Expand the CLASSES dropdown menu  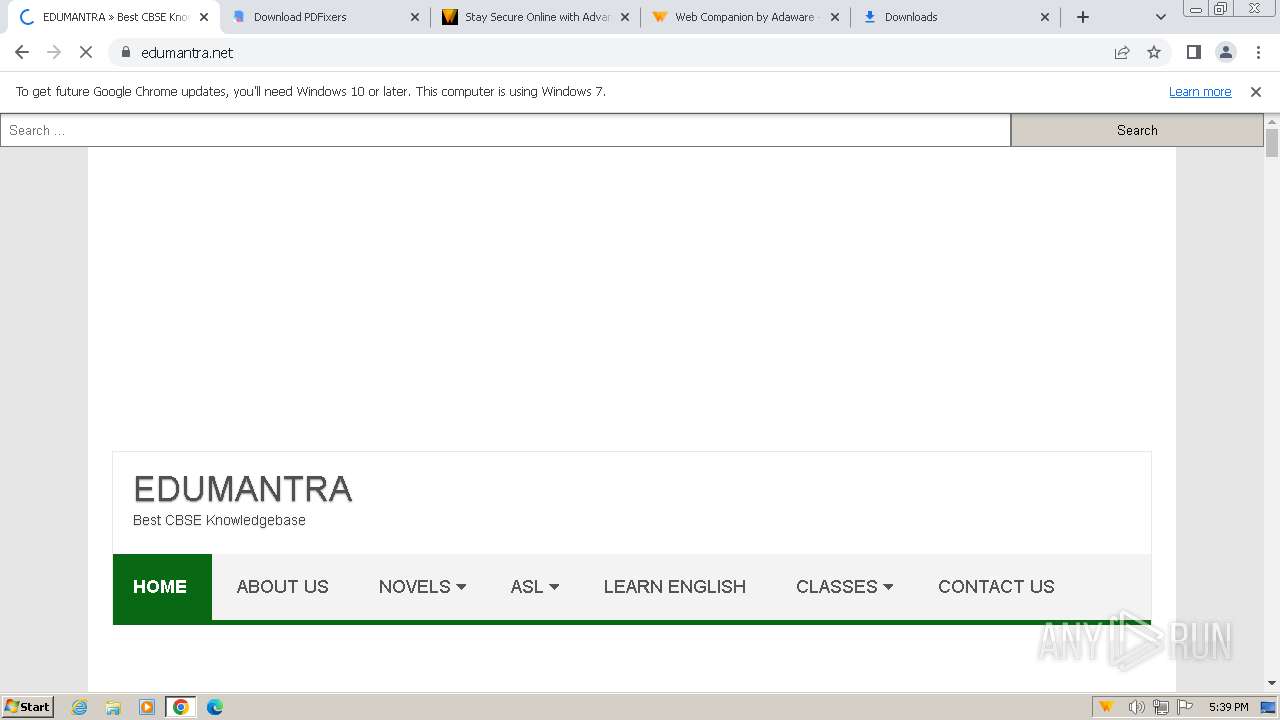click(x=844, y=587)
